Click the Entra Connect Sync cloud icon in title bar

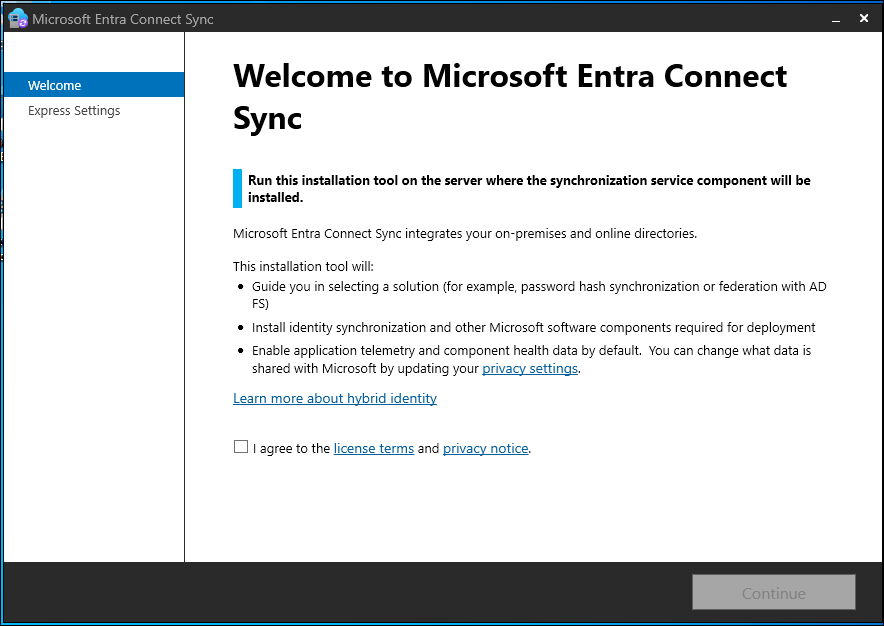17,17
